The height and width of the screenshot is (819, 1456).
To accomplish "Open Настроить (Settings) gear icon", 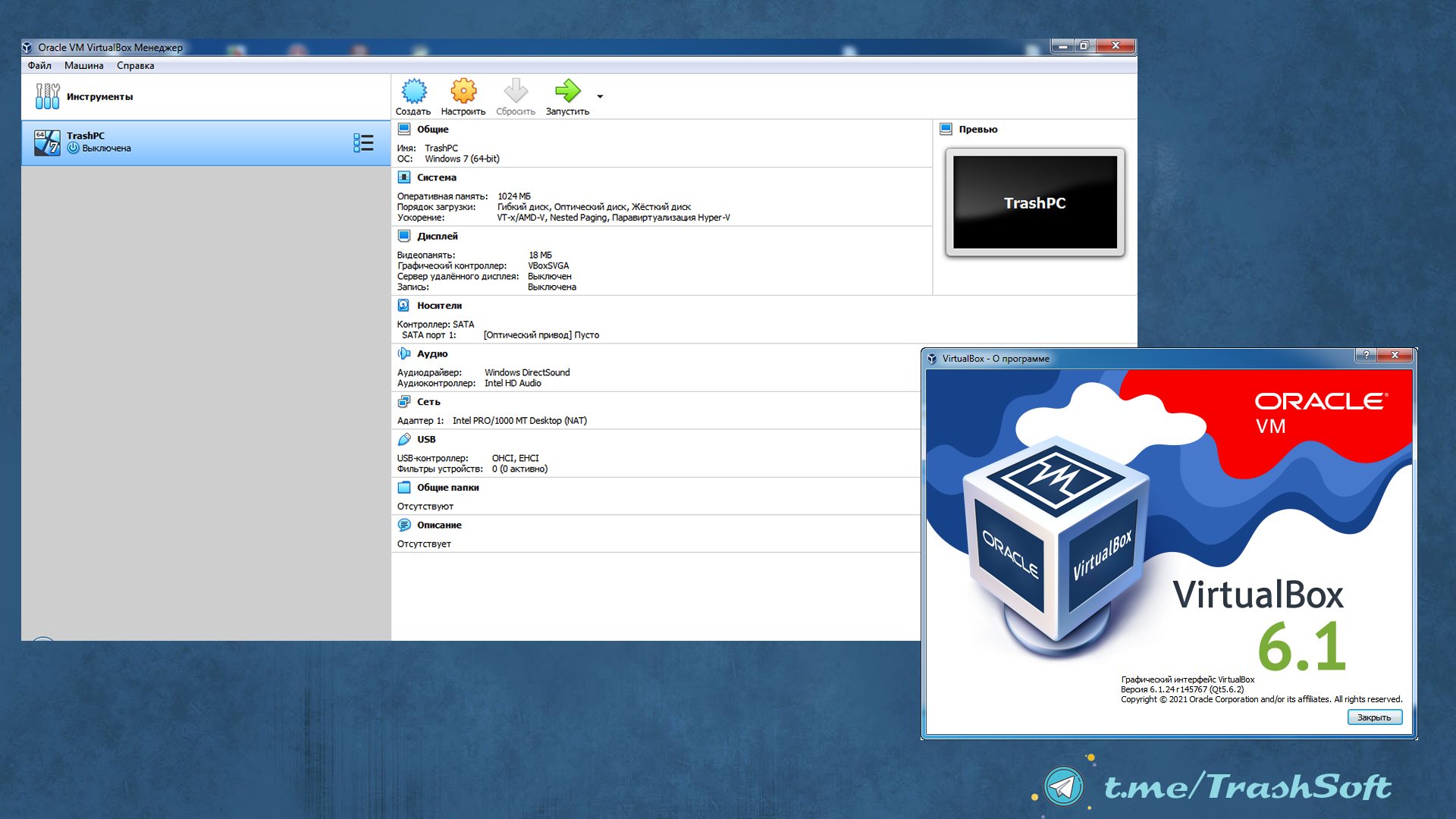I will (x=463, y=92).
